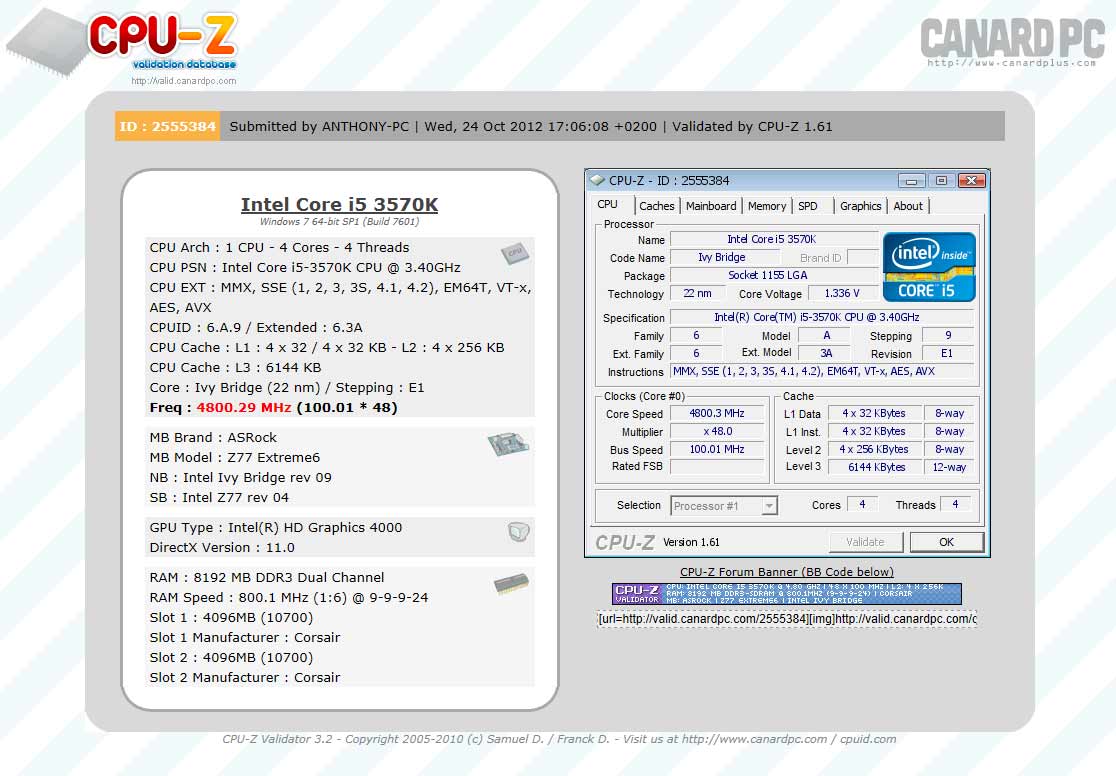Click the Slot 1 Manufacturer : Corsair line
The height and width of the screenshot is (776, 1116).
(245, 637)
